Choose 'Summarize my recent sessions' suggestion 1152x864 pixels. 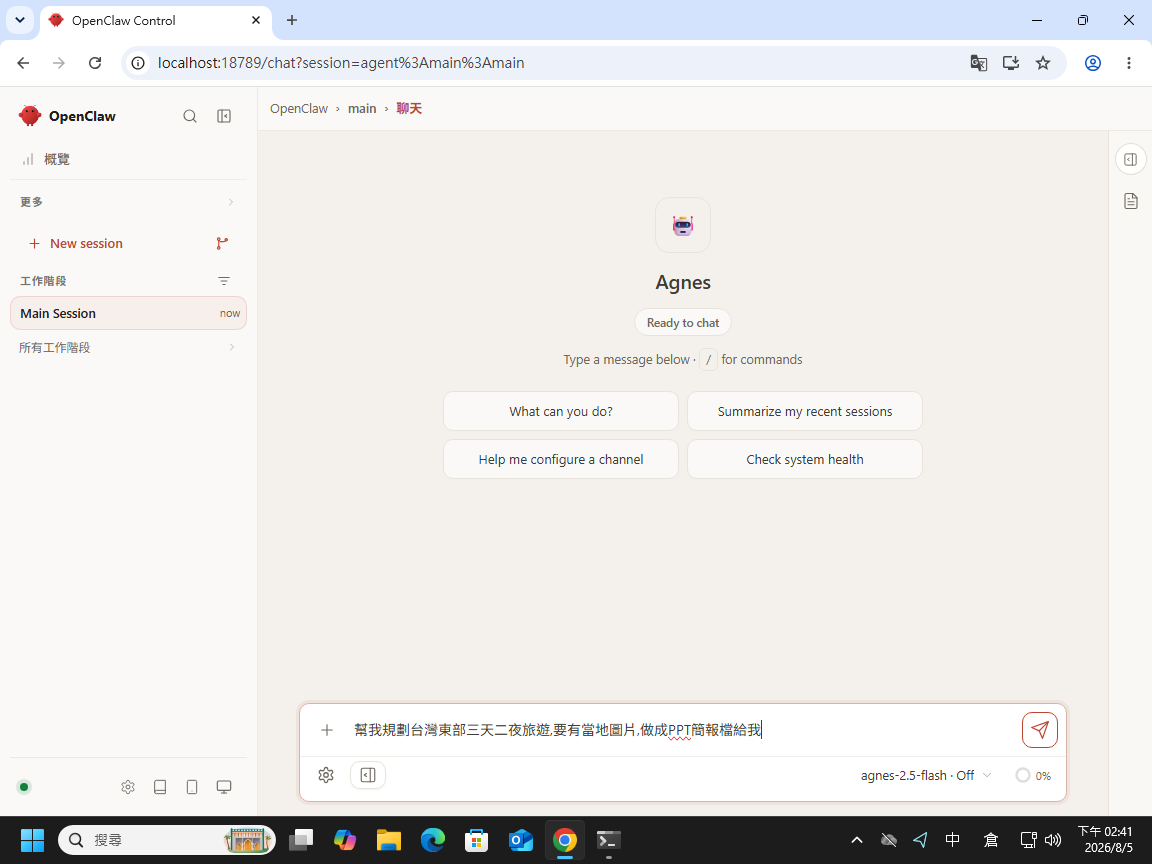[x=804, y=411]
